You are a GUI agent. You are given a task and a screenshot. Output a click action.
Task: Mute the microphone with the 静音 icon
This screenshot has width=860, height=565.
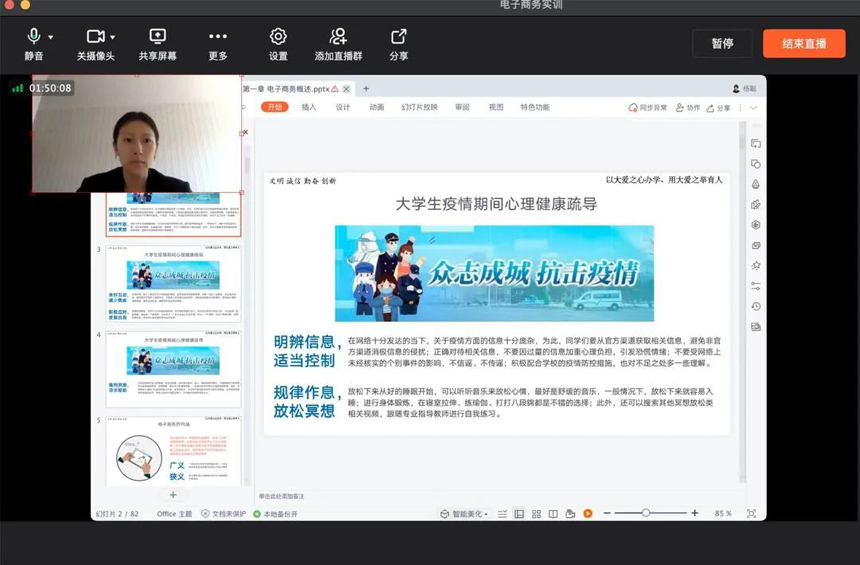[33, 44]
